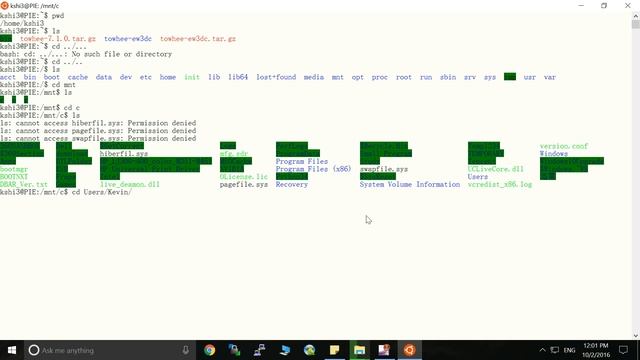Click the 'Users' directory text

[x=478, y=177]
